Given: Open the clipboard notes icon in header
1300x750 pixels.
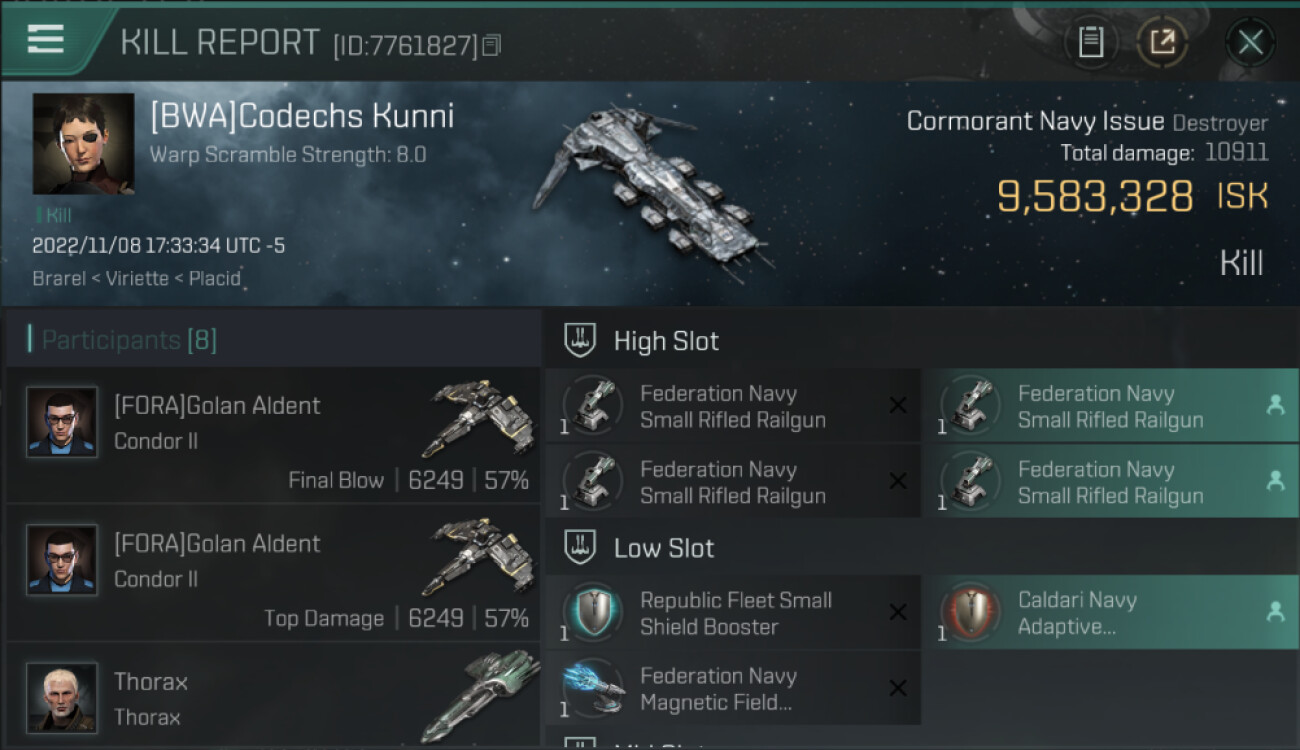Looking at the screenshot, I should click(1091, 42).
